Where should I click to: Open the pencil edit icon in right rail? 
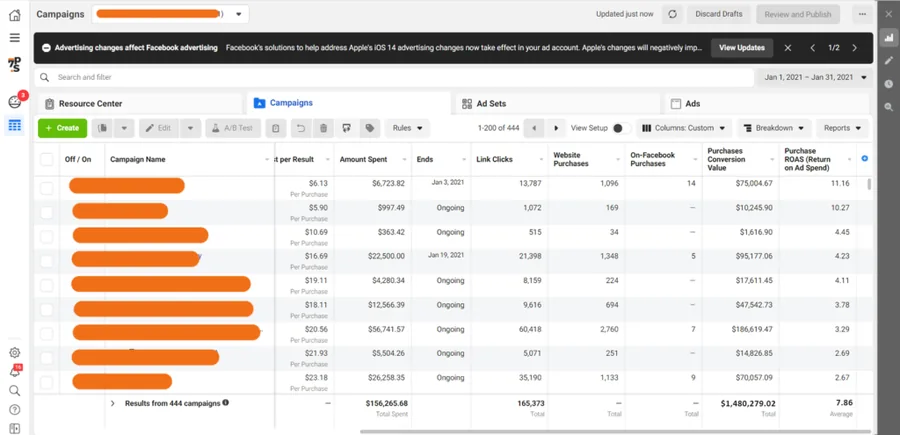(x=889, y=60)
